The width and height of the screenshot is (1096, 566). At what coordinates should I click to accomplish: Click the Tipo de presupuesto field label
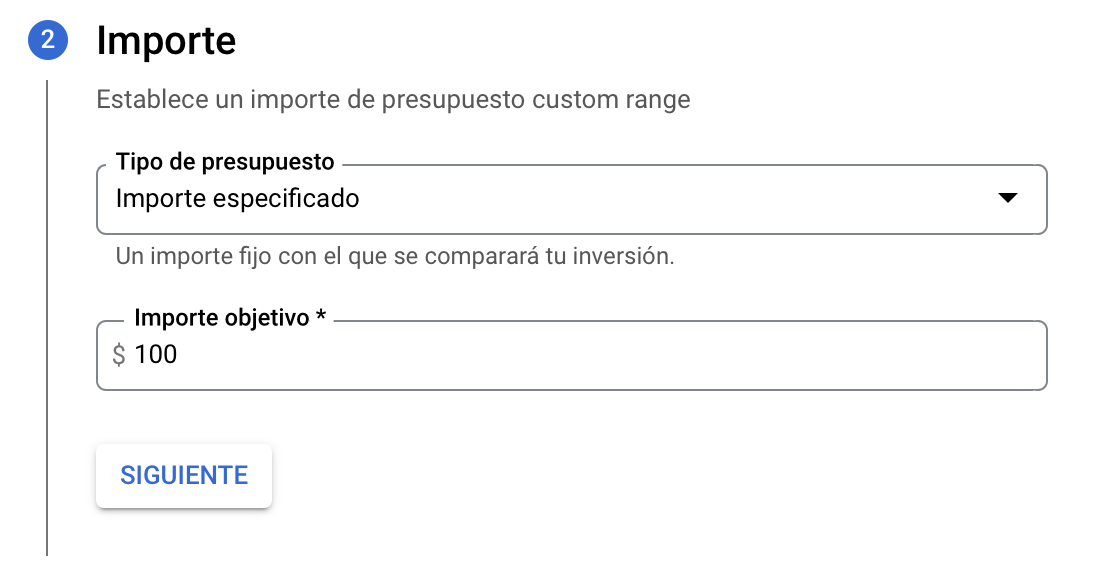click(x=225, y=161)
